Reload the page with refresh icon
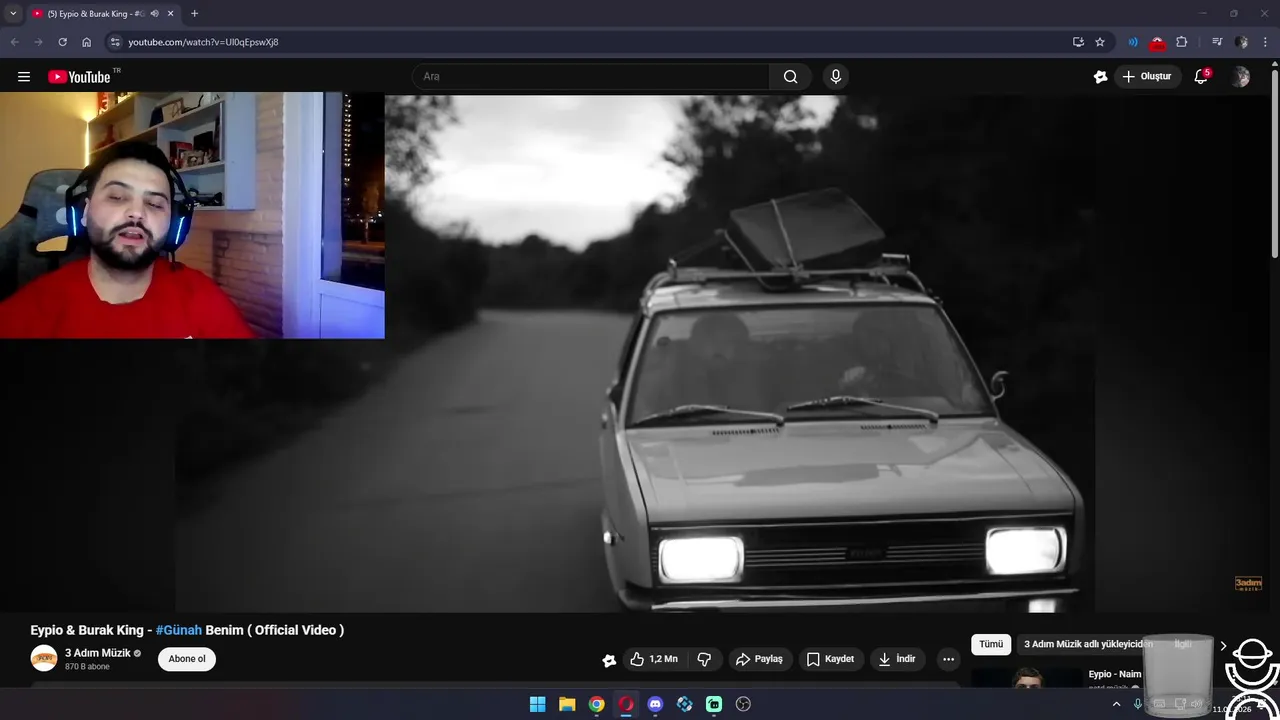 coord(62,42)
